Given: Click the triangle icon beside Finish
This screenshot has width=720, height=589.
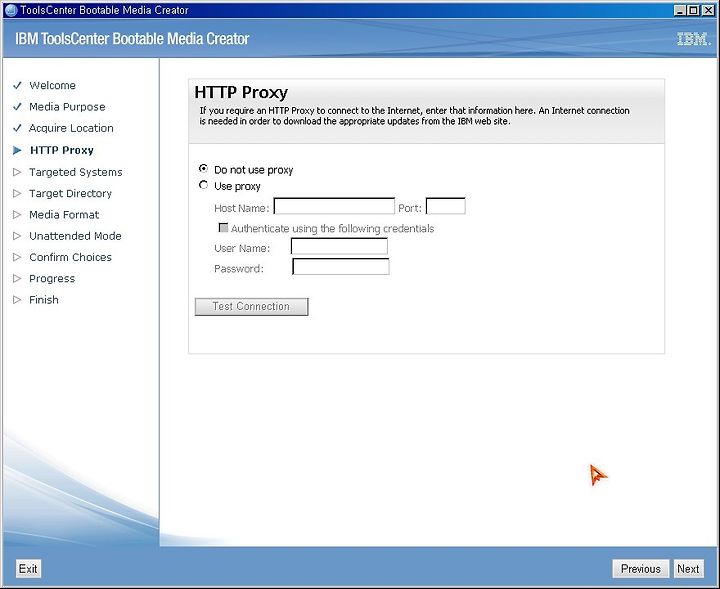Looking at the screenshot, I should [x=17, y=300].
